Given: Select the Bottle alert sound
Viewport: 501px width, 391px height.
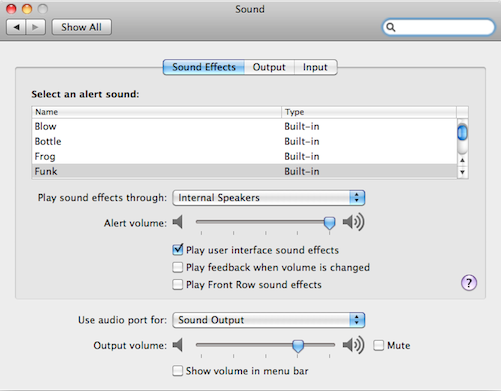Looking at the screenshot, I should click(x=244, y=141).
